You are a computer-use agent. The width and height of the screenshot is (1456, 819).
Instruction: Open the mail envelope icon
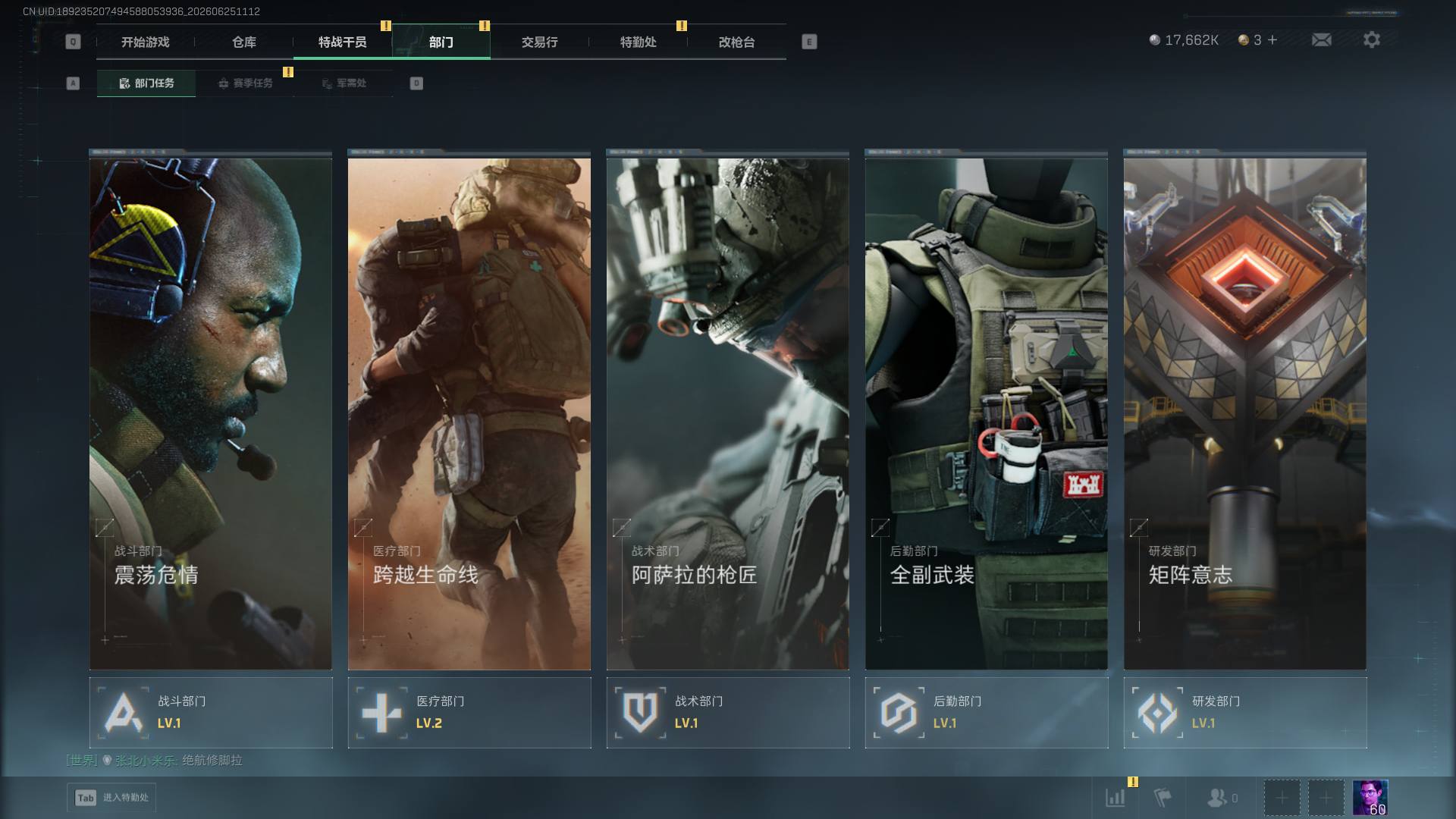[1321, 39]
